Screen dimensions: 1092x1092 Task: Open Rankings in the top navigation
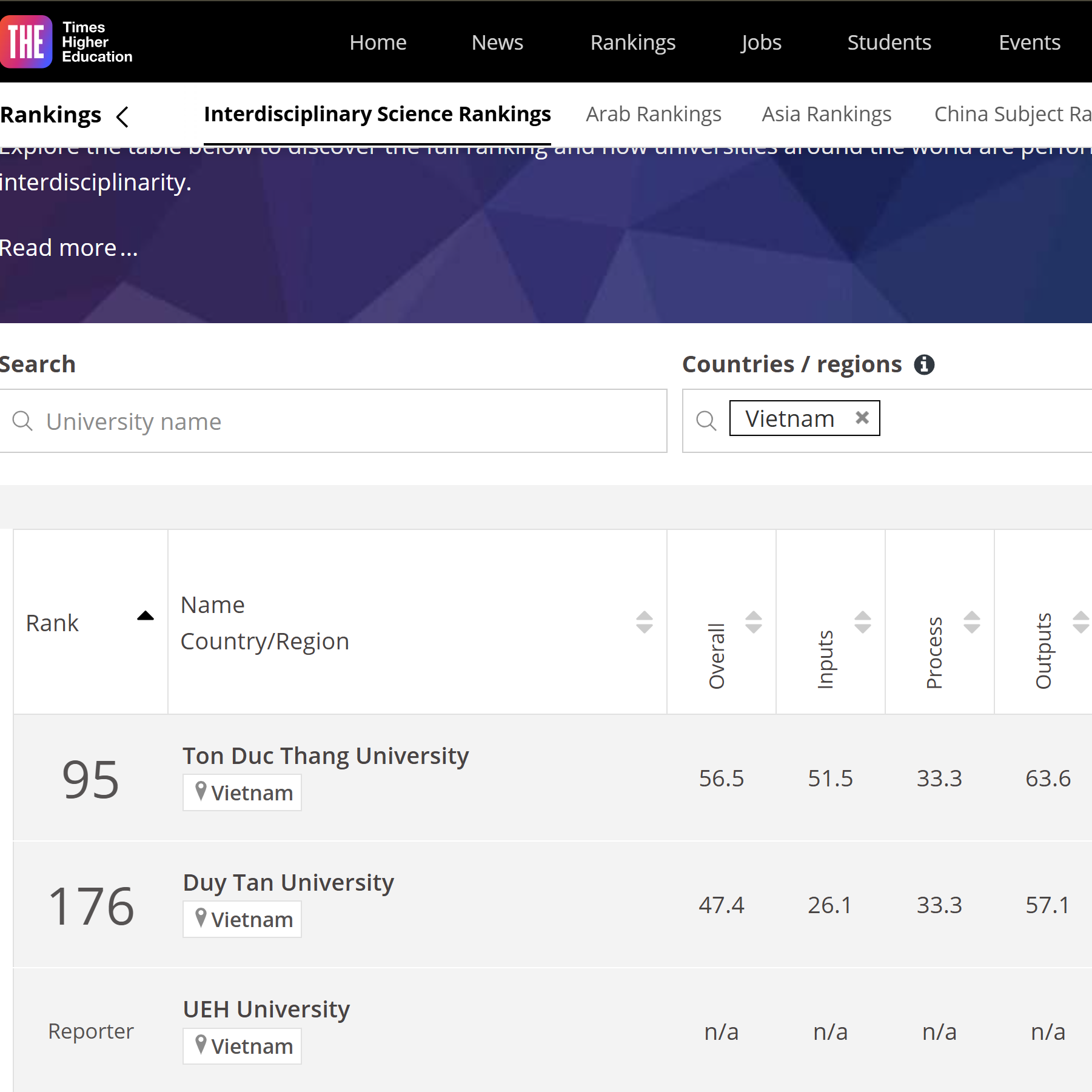pos(632,42)
